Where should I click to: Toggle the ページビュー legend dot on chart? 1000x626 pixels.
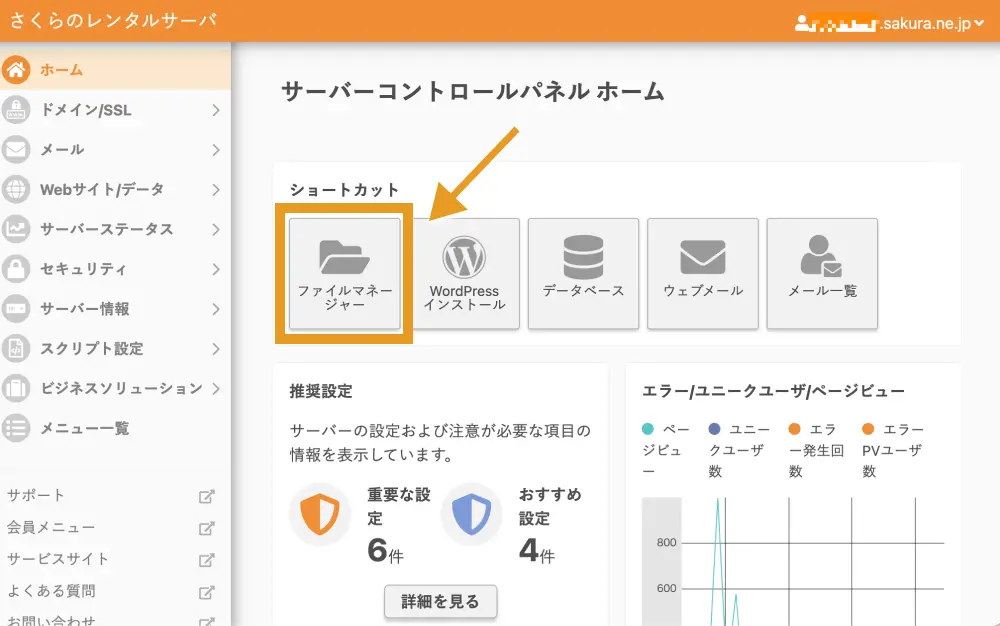[x=649, y=430]
